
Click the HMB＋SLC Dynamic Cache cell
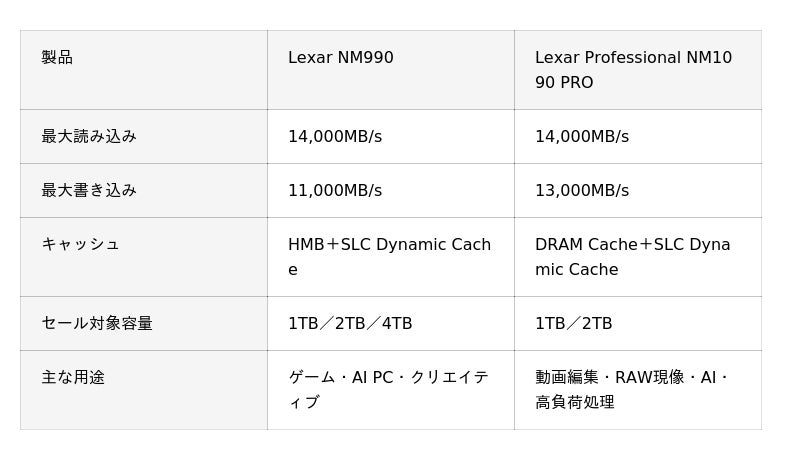[x=391, y=257]
